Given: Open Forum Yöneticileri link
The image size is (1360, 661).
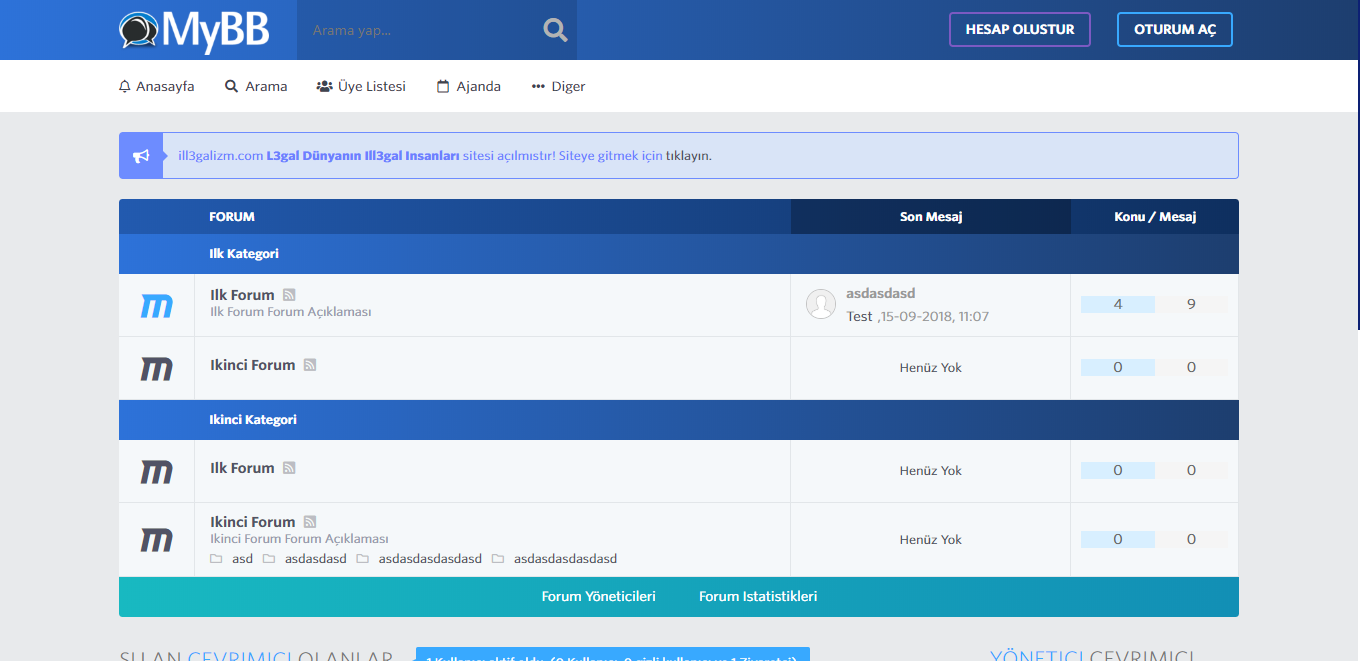Looking at the screenshot, I should coord(598,597).
